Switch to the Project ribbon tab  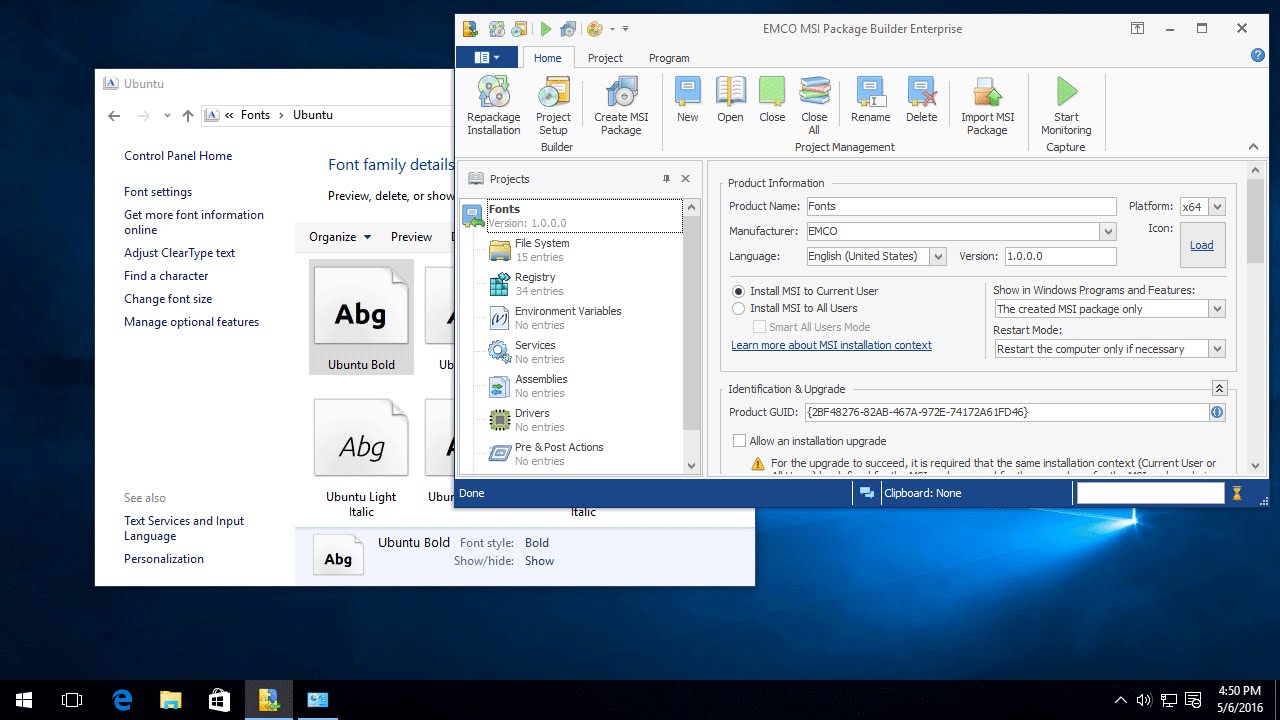click(605, 58)
